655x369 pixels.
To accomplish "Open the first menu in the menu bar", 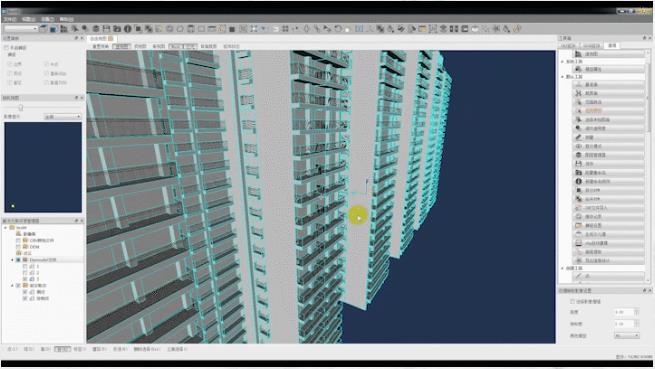I will pyautogui.click(x=10, y=19).
